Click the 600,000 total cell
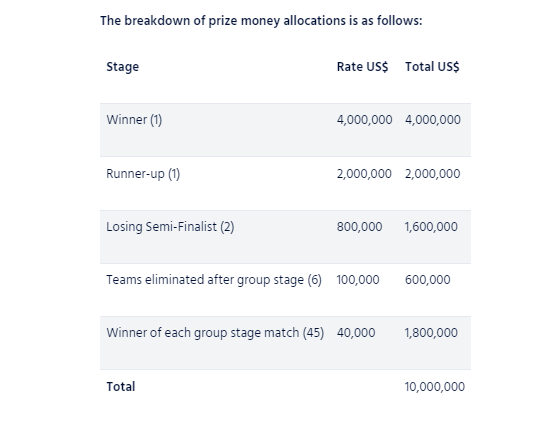Screen dimensions: 560x425 428,280
